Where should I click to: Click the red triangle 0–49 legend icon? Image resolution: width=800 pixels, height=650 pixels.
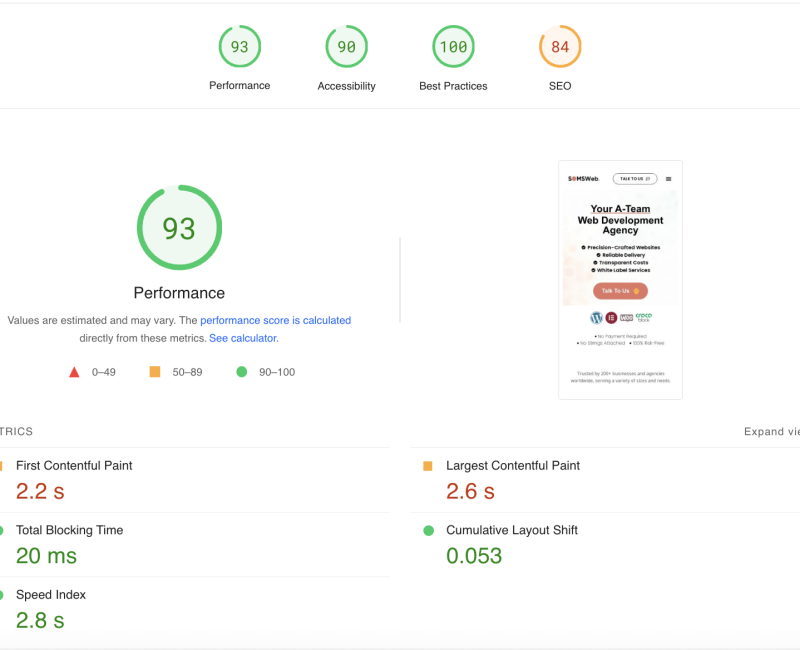(74, 372)
